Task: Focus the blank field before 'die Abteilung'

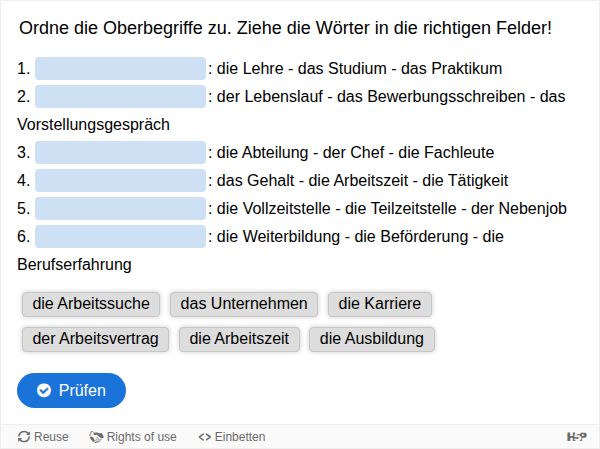Action: pyautogui.click(x=120, y=153)
